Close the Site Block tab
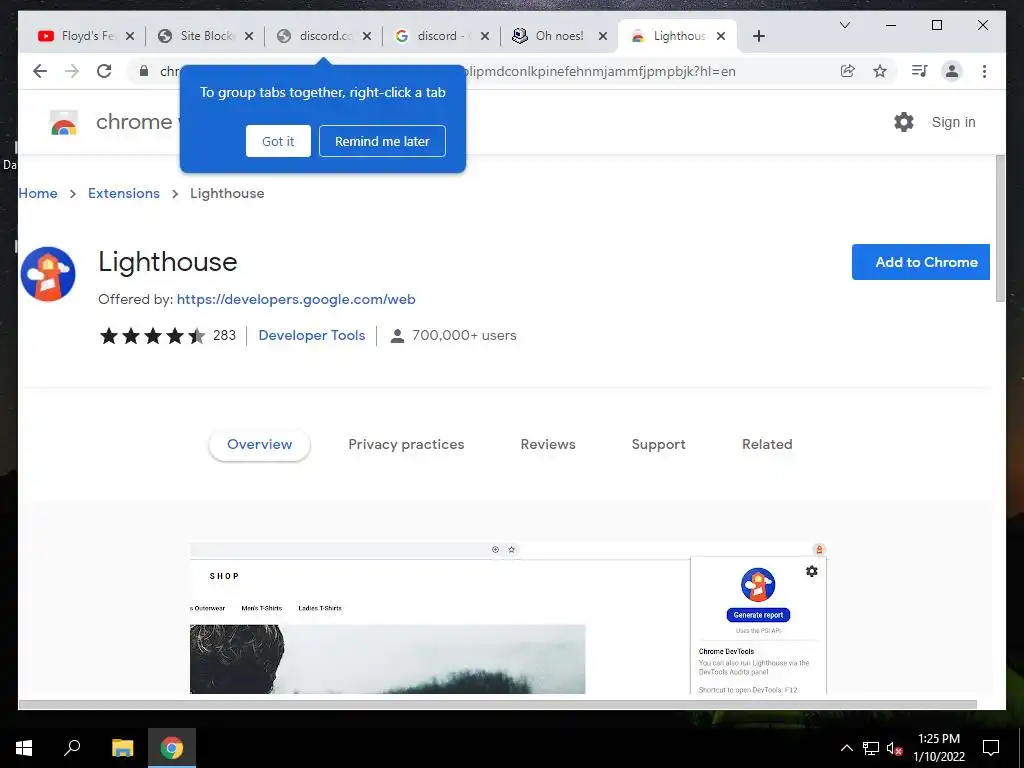Screen dimensions: 1024x768 point(249,36)
